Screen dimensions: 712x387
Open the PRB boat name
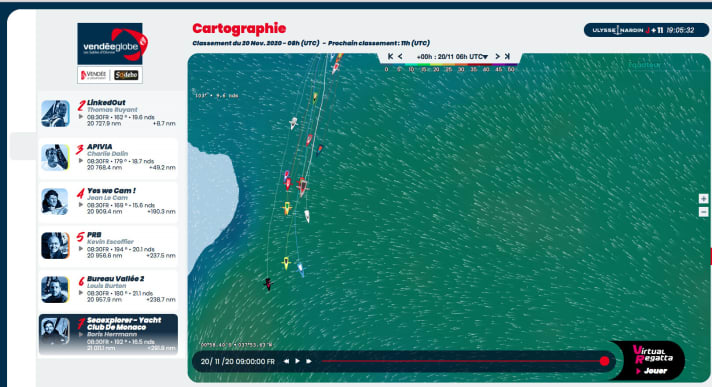(94, 235)
